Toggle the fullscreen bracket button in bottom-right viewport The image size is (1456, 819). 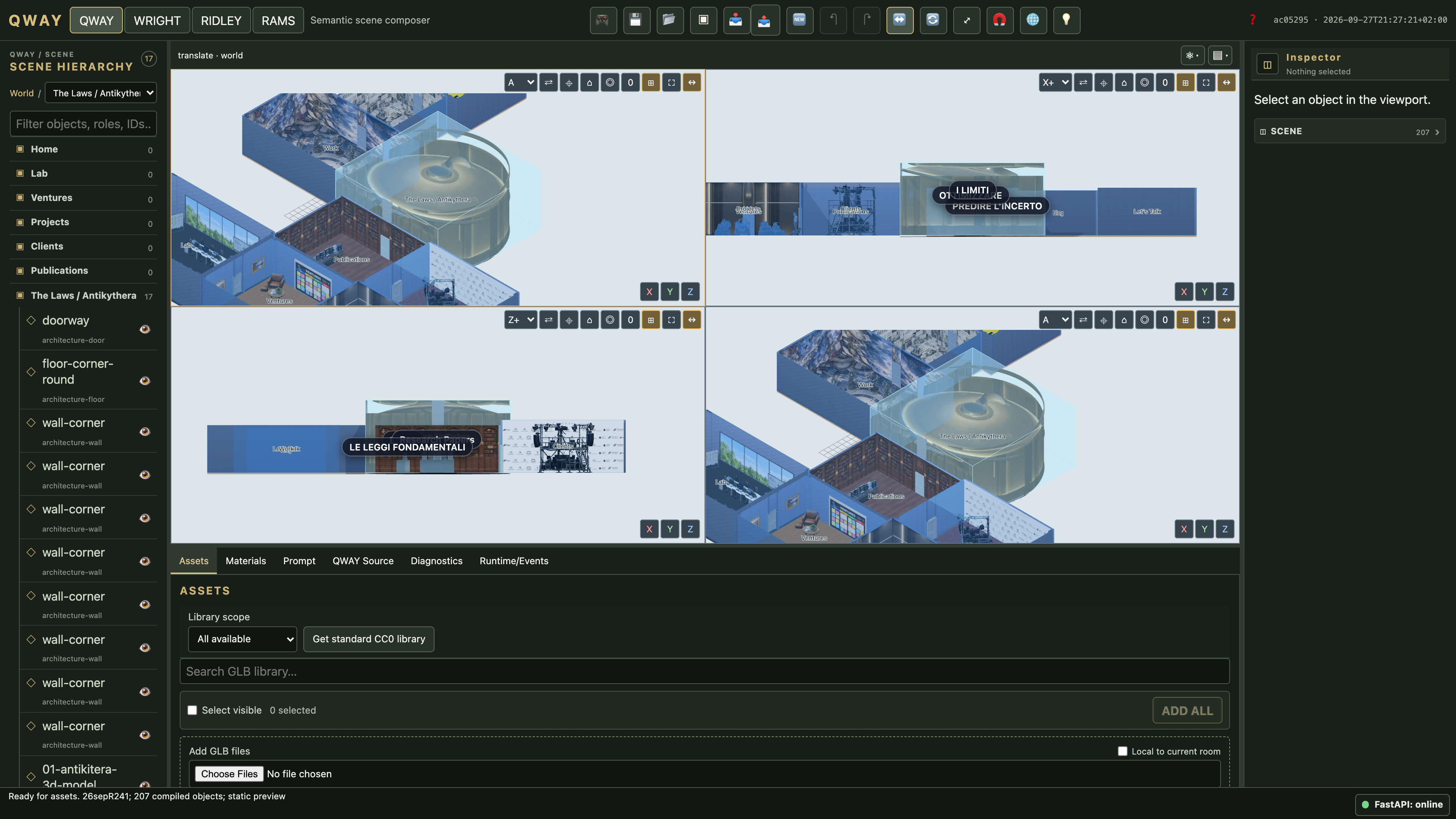tap(1206, 320)
